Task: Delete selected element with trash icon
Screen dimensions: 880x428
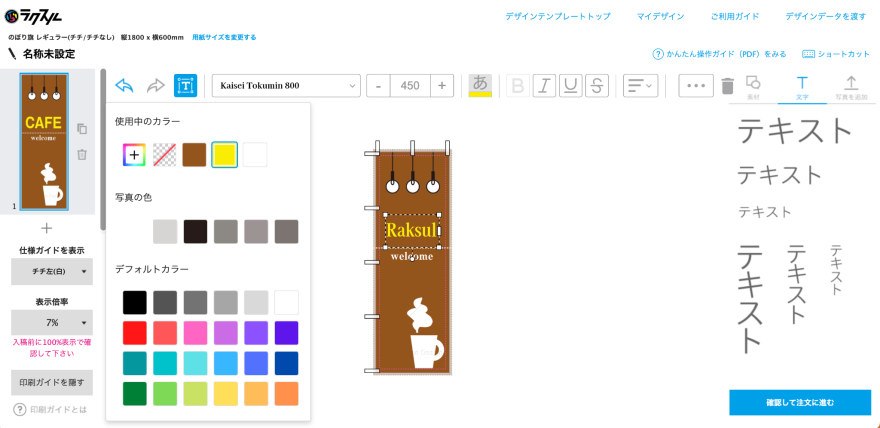Action: point(727,86)
